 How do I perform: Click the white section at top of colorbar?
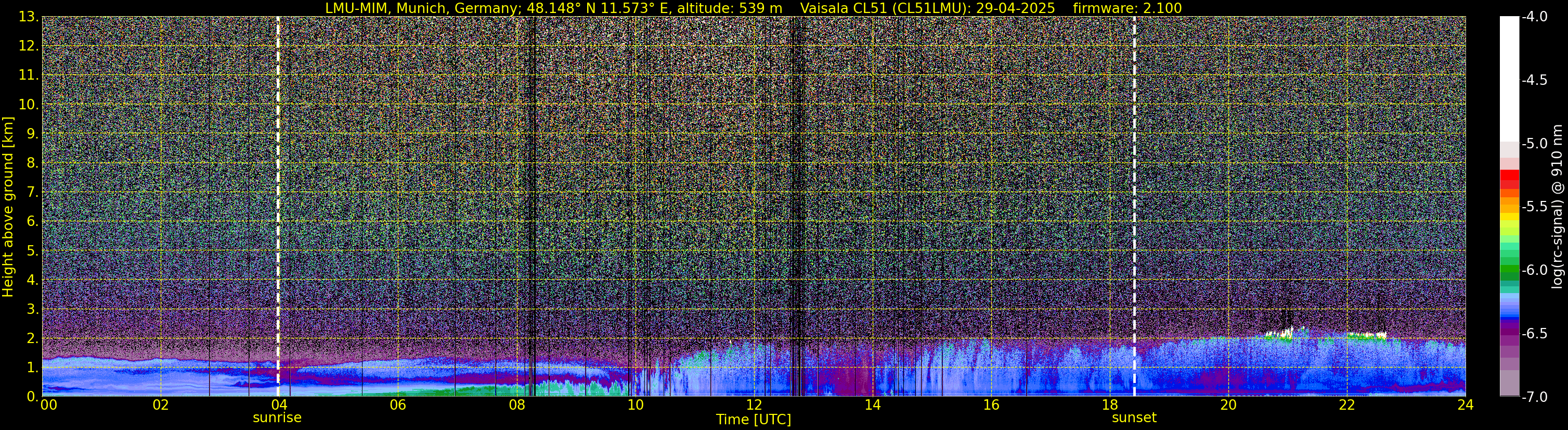point(1509,79)
